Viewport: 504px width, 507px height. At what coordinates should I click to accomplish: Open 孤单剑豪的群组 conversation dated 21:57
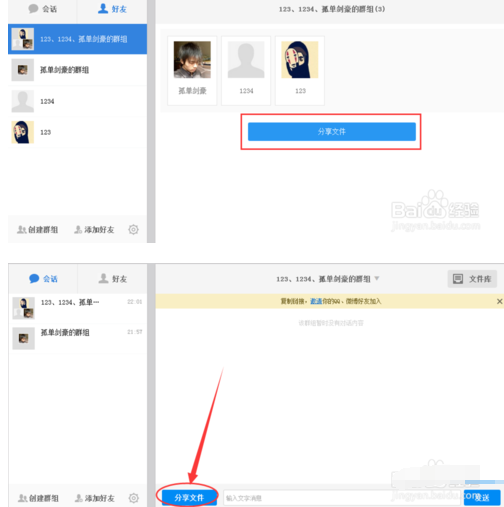click(x=77, y=338)
